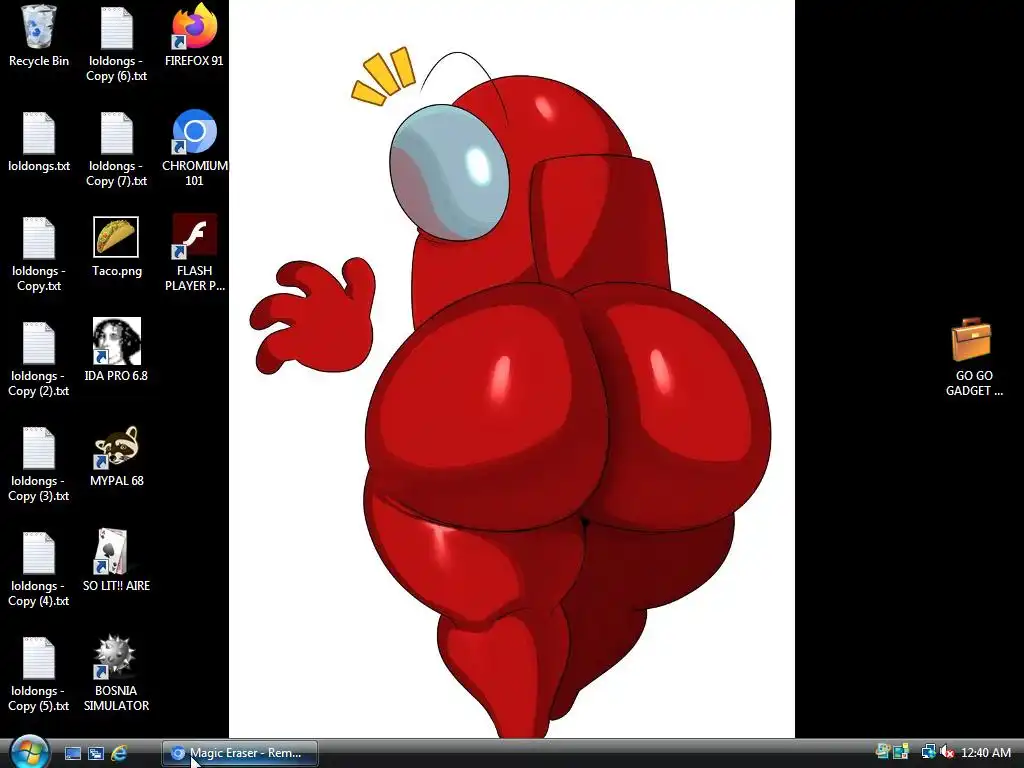The width and height of the screenshot is (1024, 768).
Task: Select the loldongs - Copy.txt file
Action: (x=39, y=254)
